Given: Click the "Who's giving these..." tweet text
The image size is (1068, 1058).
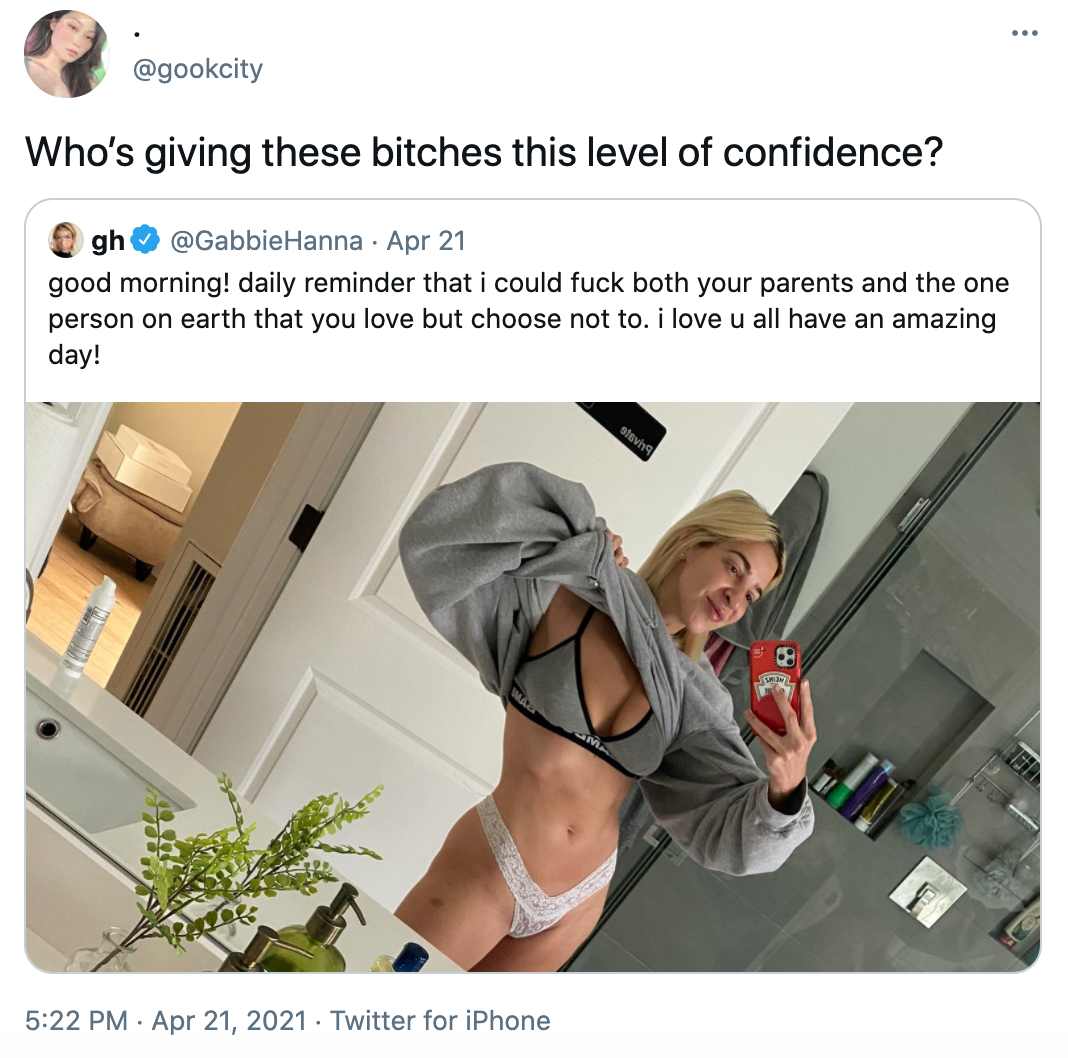Looking at the screenshot, I should coord(484,152).
